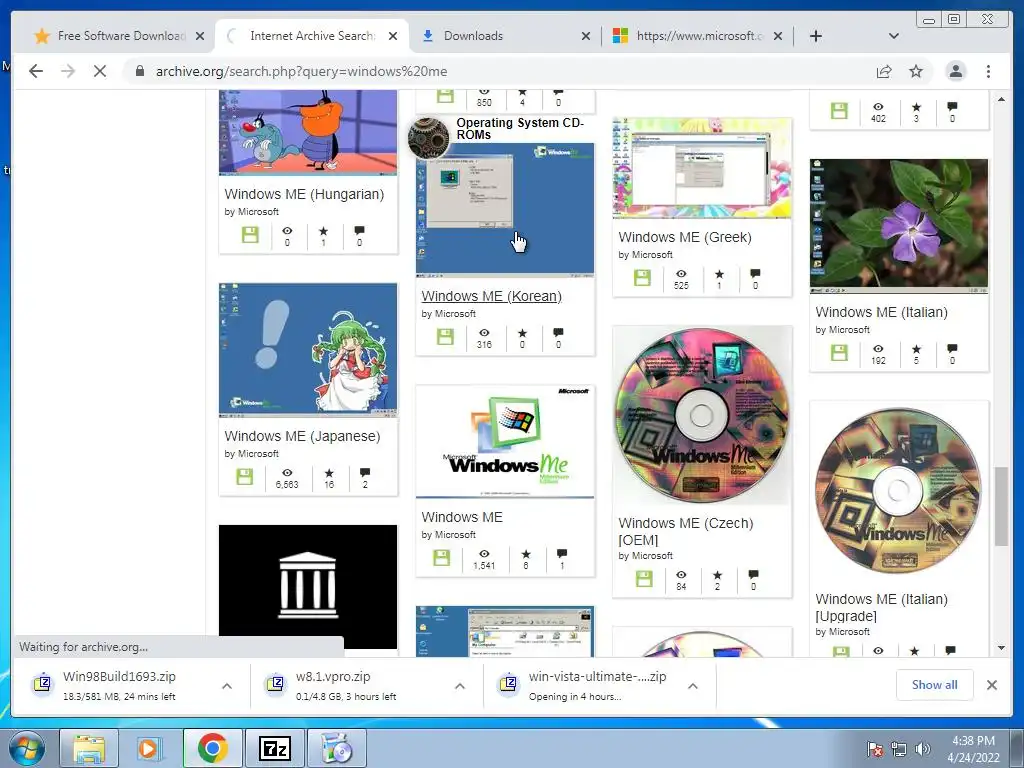The width and height of the screenshot is (1024, 768).
Task: Go back to the previous page
Action: (36, 71)
